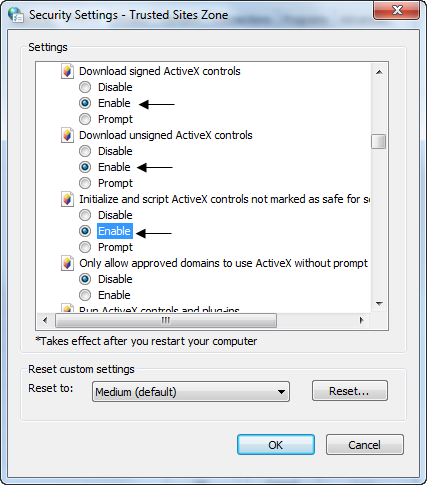
Task: Click the settings list down scroll arrow
Action: click(379, 303)
